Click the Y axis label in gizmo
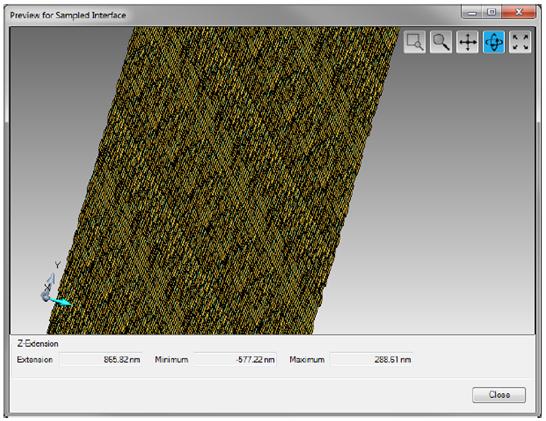Screen dimensions: 546x421 coord(57,265)
